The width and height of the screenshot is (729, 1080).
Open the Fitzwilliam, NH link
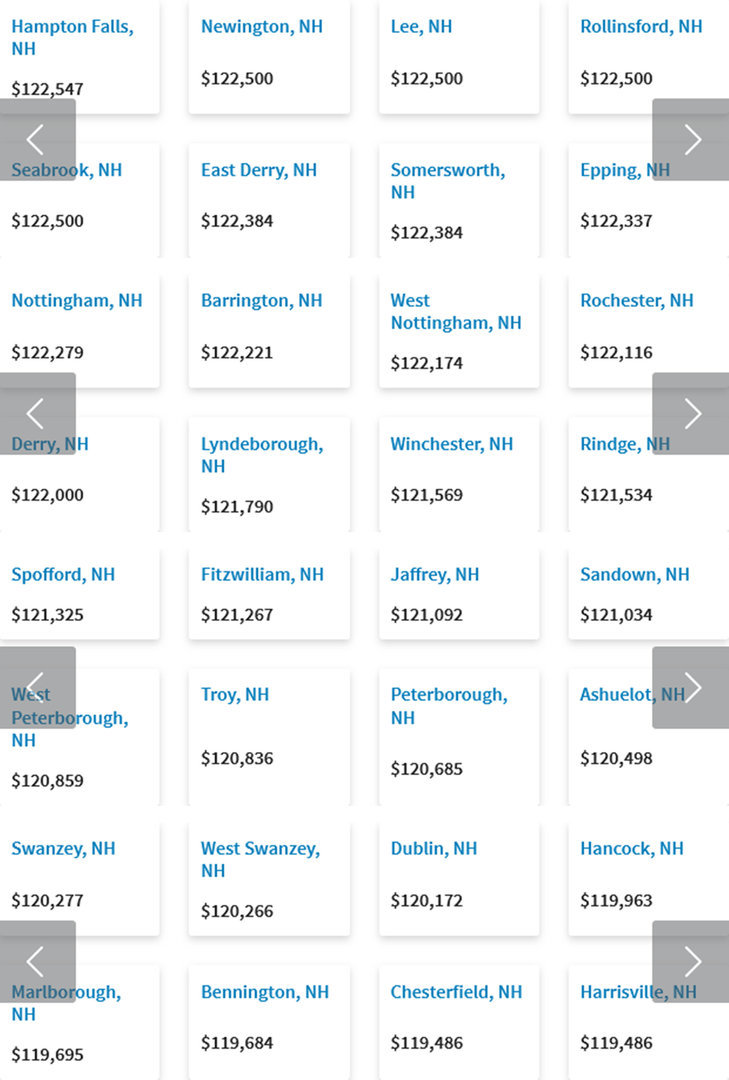pyautogui.click(x=263, y=574)
